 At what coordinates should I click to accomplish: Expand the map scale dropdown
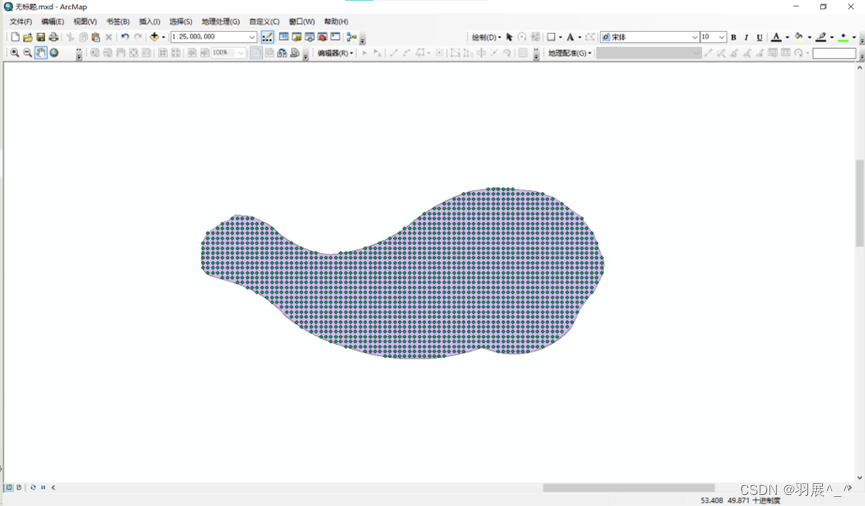click(252, 37)
